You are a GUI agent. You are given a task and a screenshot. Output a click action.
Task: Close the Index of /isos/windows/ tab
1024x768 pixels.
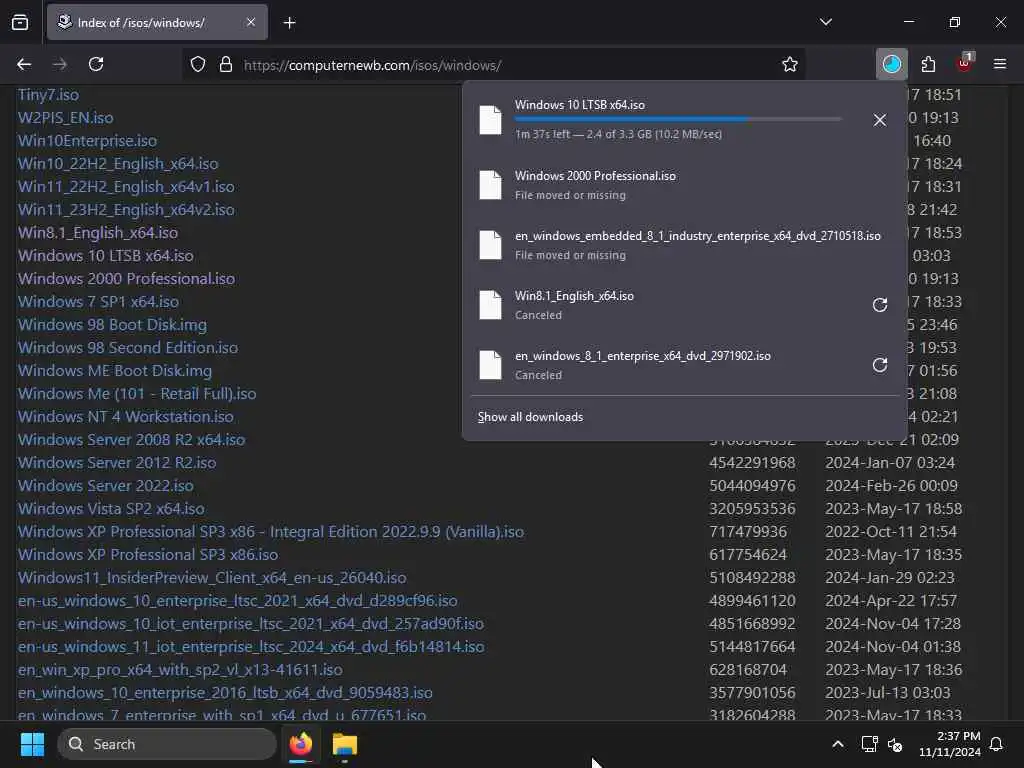pos(251,22)
